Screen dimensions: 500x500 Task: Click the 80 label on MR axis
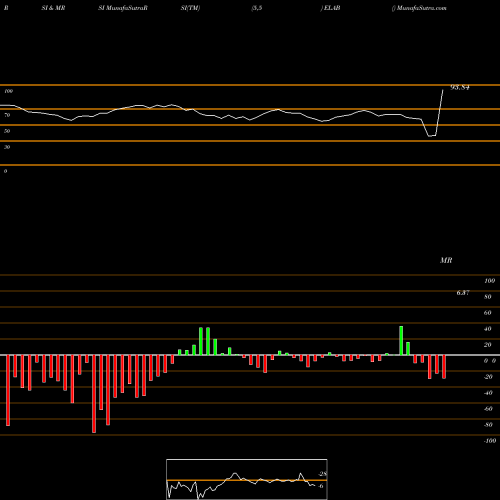487,297
